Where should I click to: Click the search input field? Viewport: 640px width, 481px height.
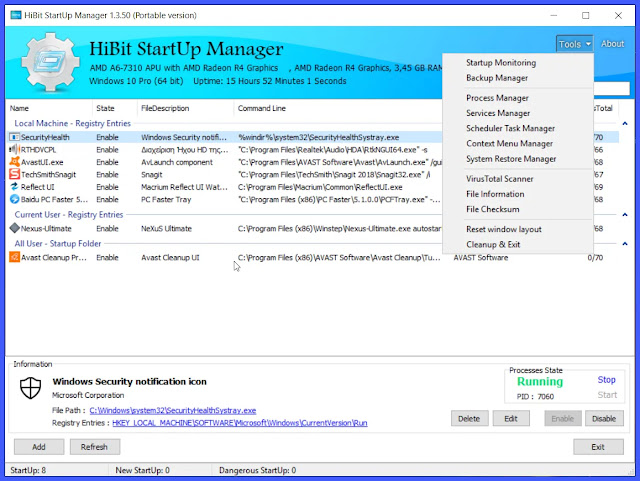[x=611, y=88]
